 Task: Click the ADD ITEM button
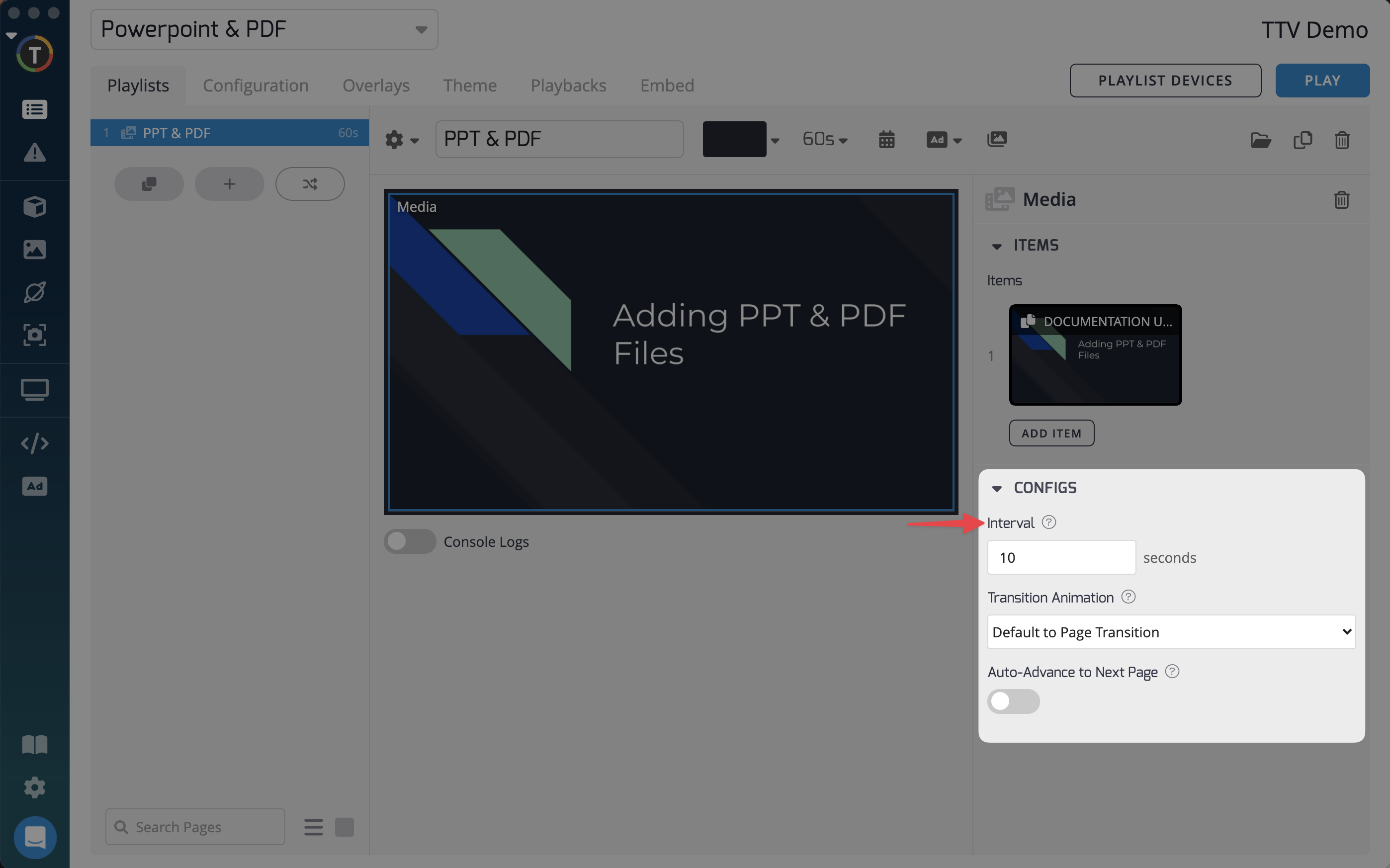pyautogui.click(x=1051, y=434)
